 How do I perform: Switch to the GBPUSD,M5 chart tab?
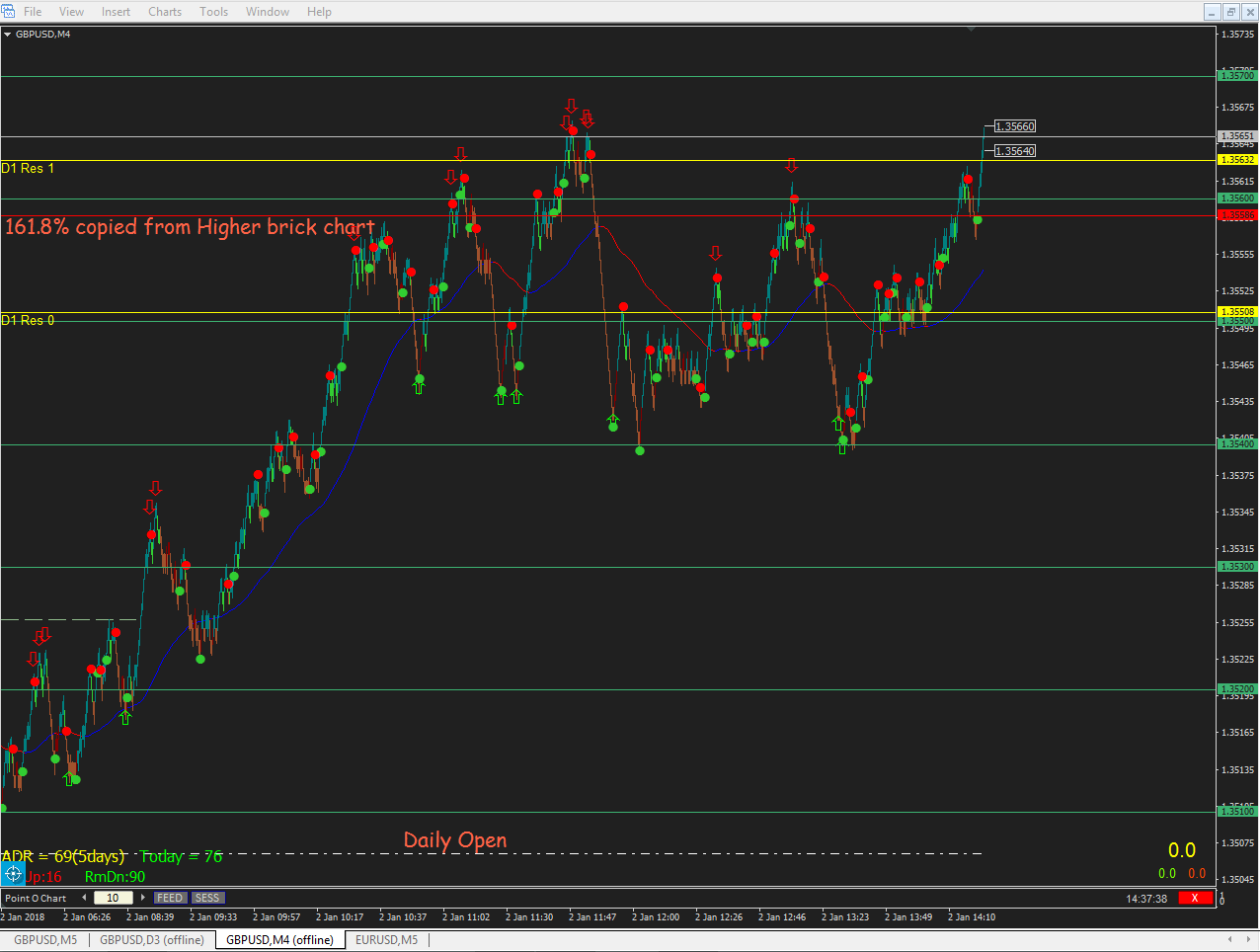45,939
